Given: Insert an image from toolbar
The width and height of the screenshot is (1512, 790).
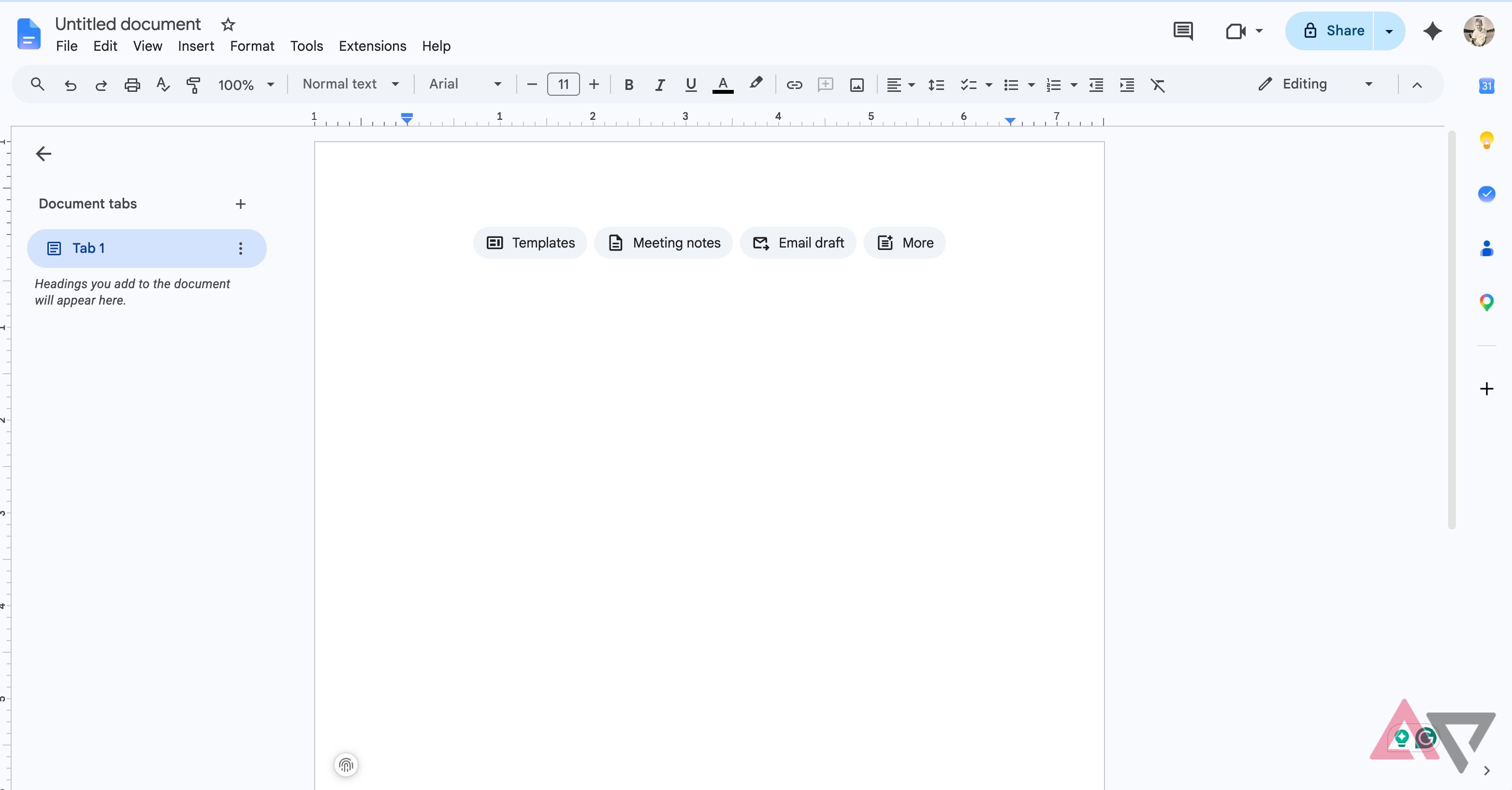Looking at the screenshot, I should 857,85.
